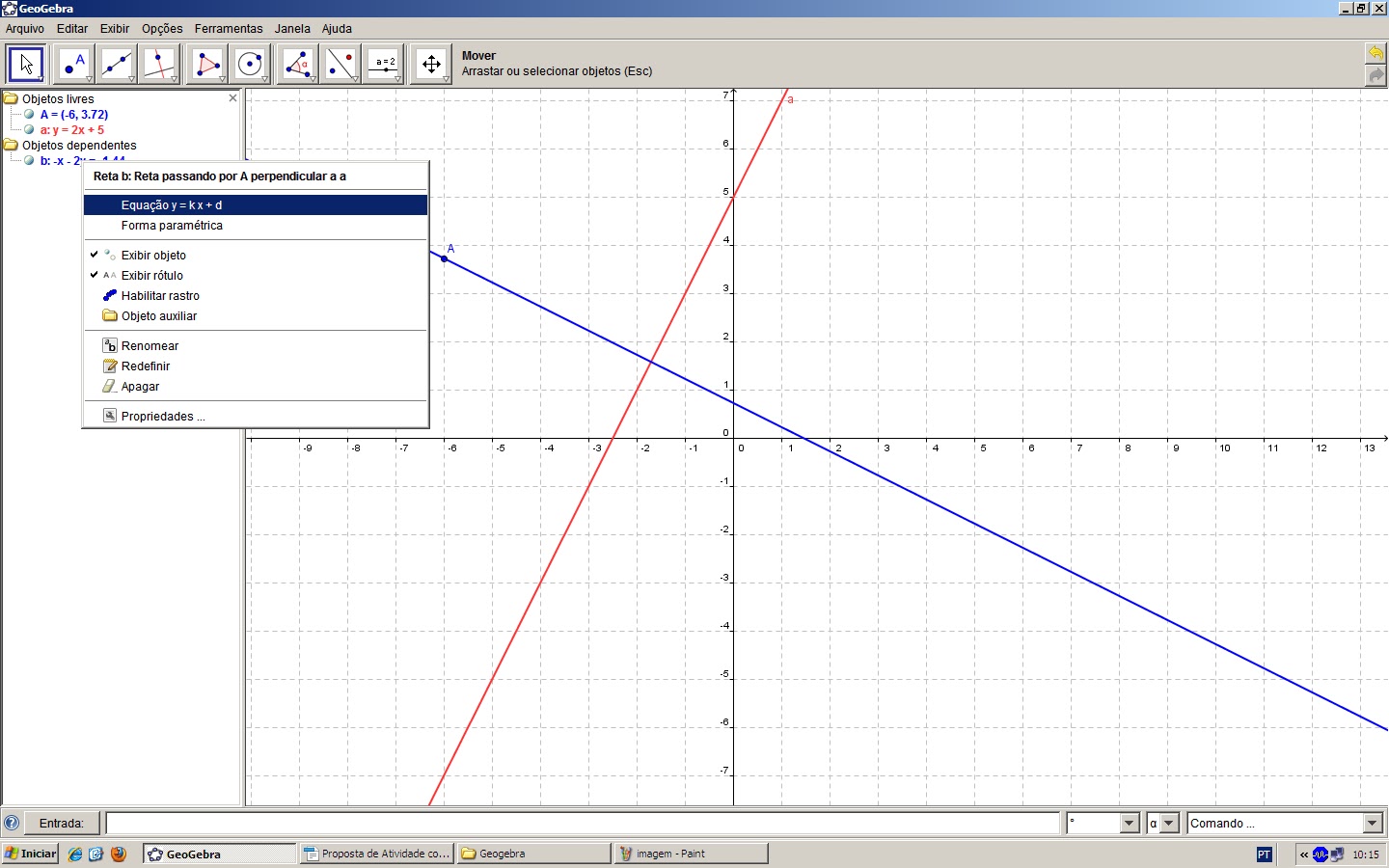Expand the New Point tool dropdown arrow
Image resolution: width=1389 pixels, height=868 pixels.
tap(89, 79)
